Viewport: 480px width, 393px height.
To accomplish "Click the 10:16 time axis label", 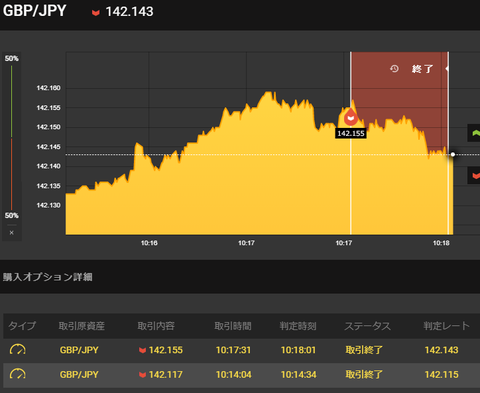I will point(149,243).
